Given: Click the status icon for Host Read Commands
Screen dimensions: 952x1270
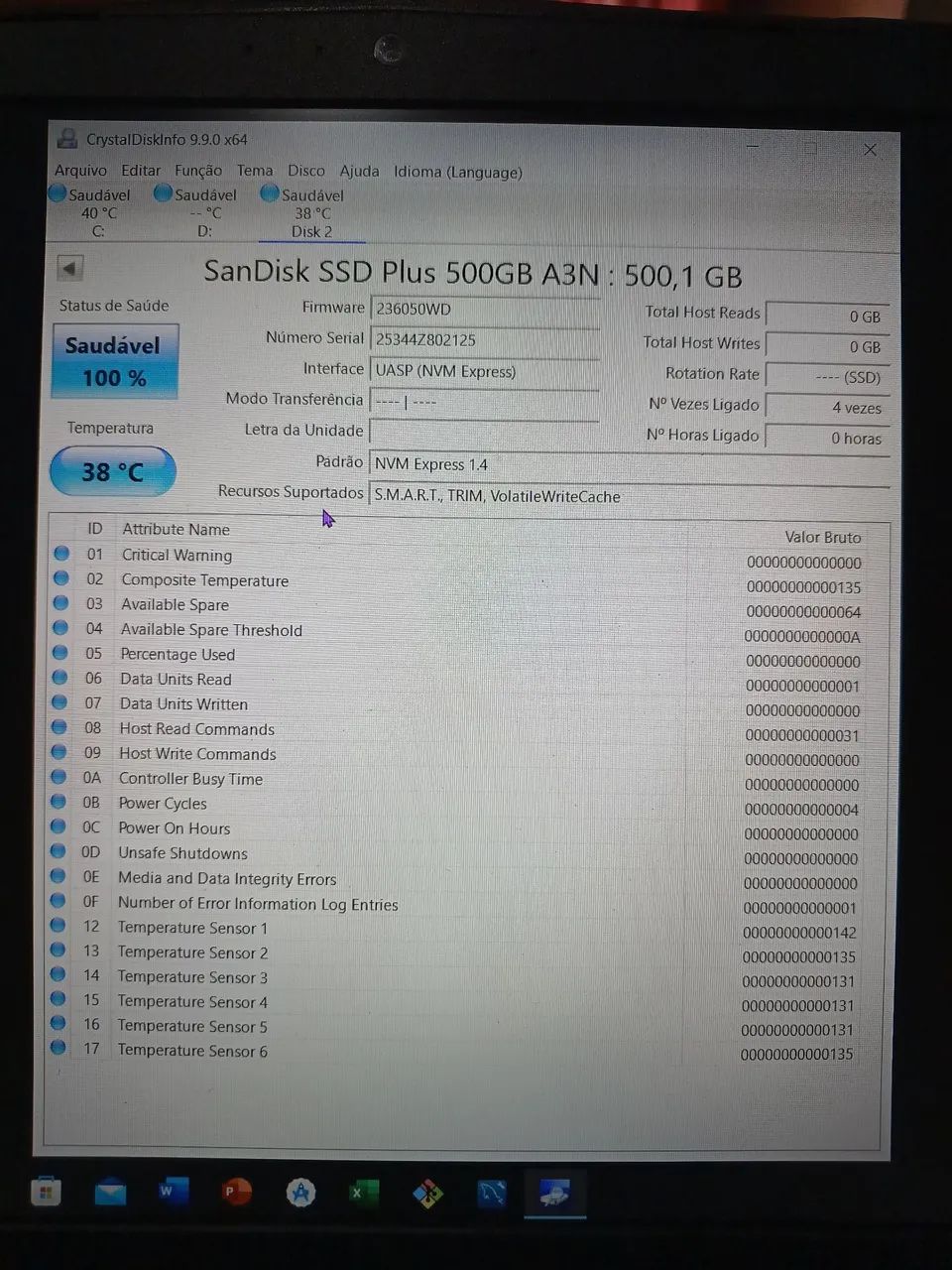Looking at the screenshot, I should 59,726.
